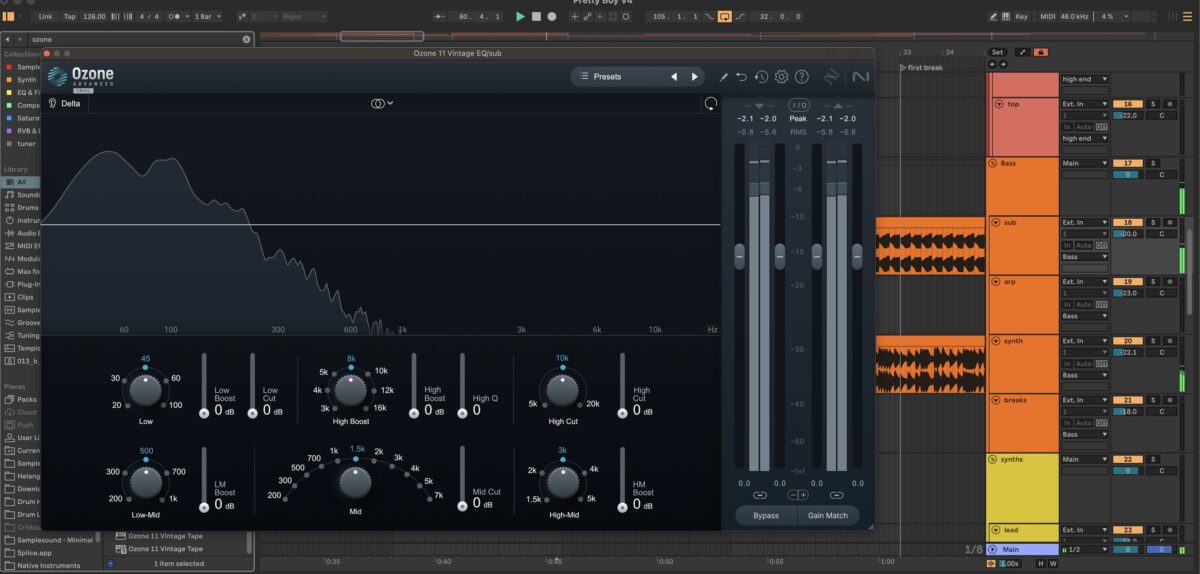Image resolution: width=1200 pixels, height=574 pixels.
Task: Collapse the synths group track
Action: 993,459
